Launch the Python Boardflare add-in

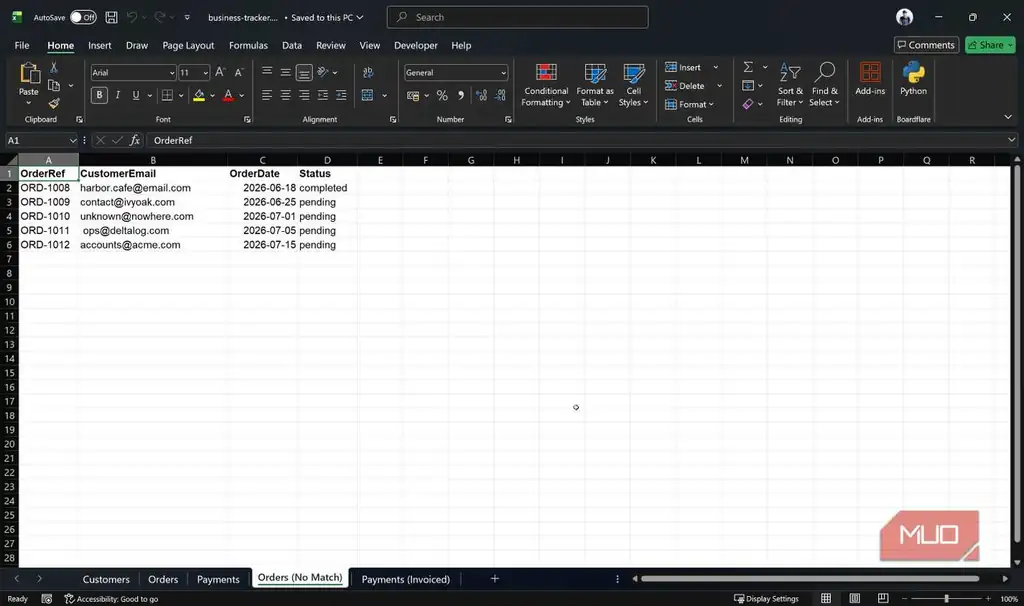point(913,79)
